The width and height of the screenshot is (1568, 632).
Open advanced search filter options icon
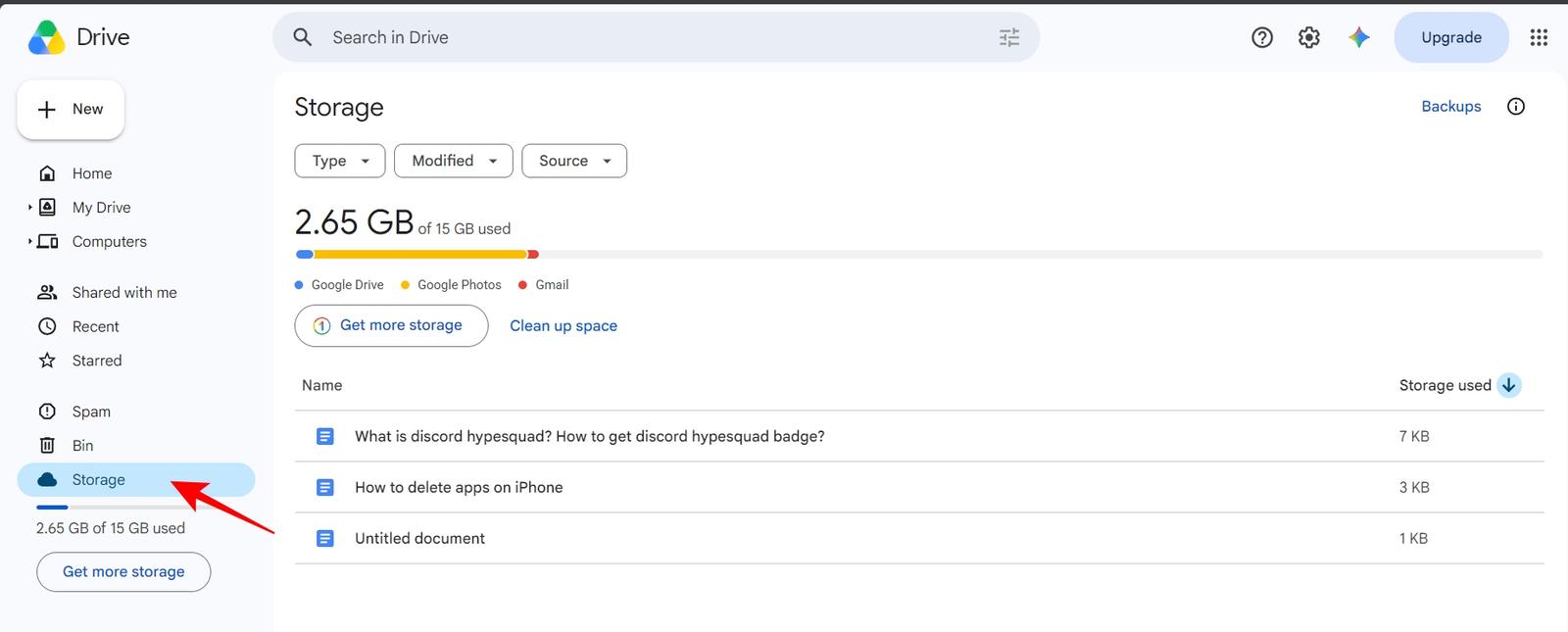pyautogui.click(x=1009, y=37)
